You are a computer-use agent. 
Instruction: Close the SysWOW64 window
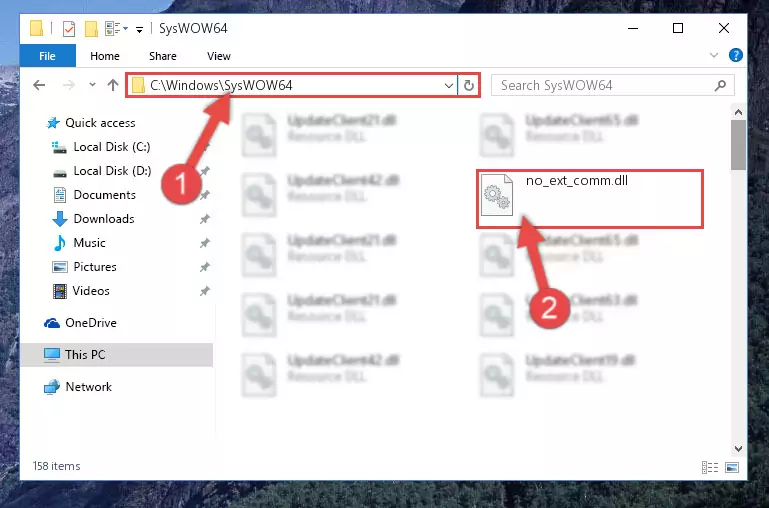[x=724, y=28]
